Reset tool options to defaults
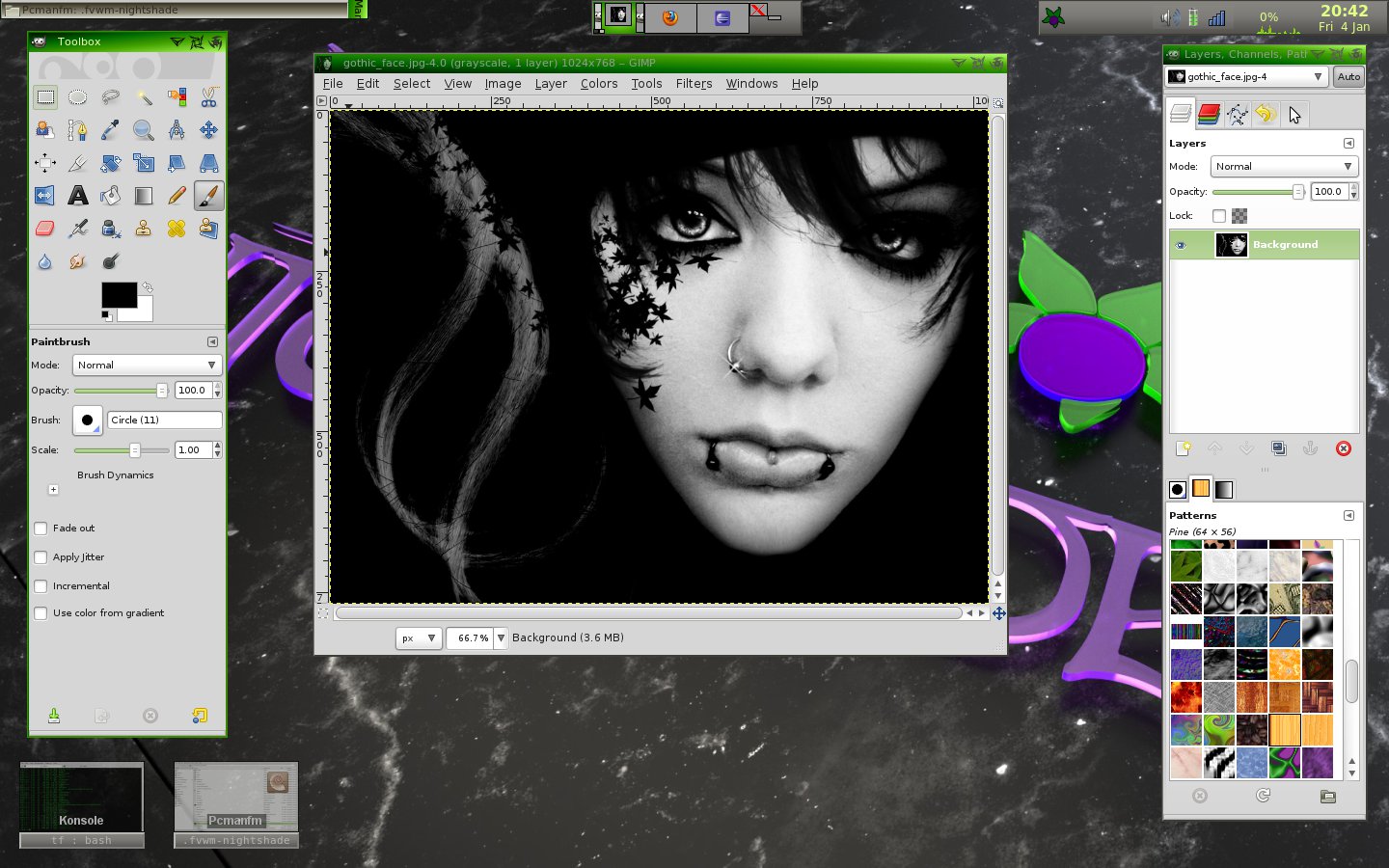 pos(199,716)
